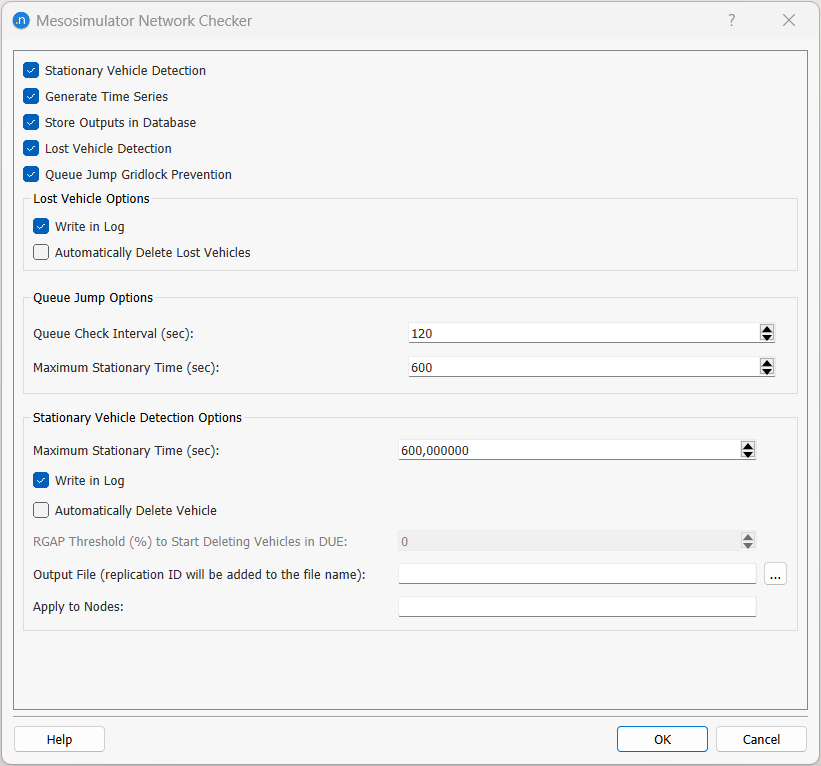Click the browse ellipsis button for Output File
The width and height of the screenshot is (821, 766).
pos(775,573)
